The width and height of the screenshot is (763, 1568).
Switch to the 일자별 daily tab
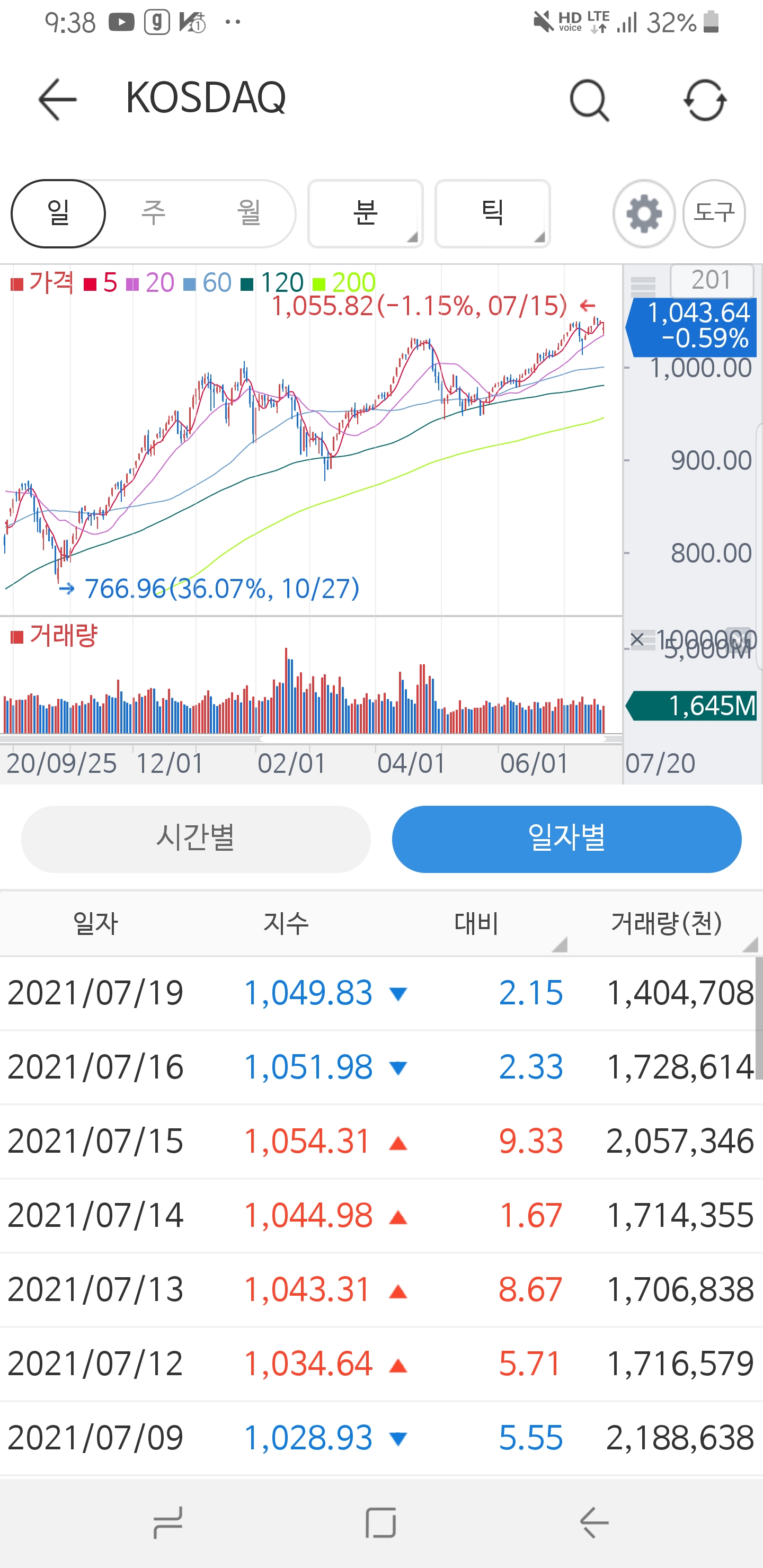coord(566,839)
